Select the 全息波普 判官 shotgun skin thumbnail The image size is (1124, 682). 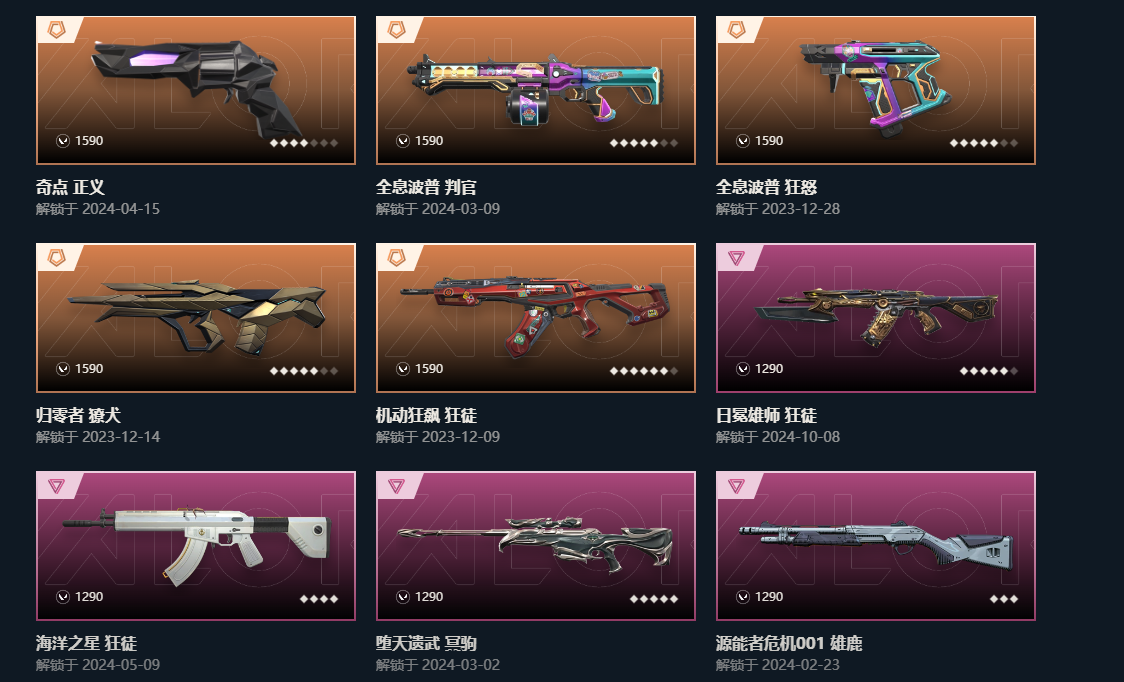[x=535, y=90]
